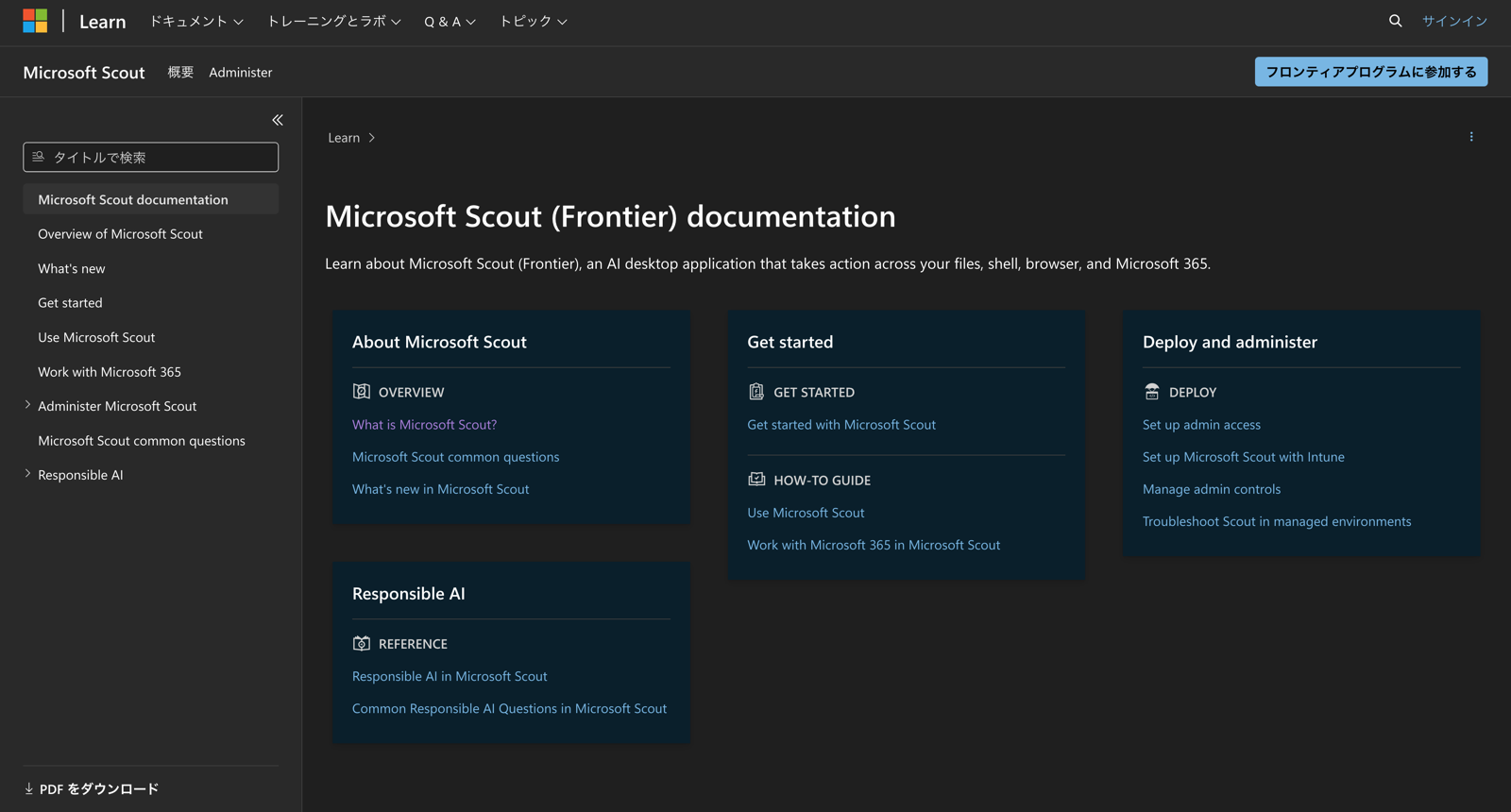Click the サインイン sign-in link
Screen dimensions: 1511x812
pos(1454,21)
